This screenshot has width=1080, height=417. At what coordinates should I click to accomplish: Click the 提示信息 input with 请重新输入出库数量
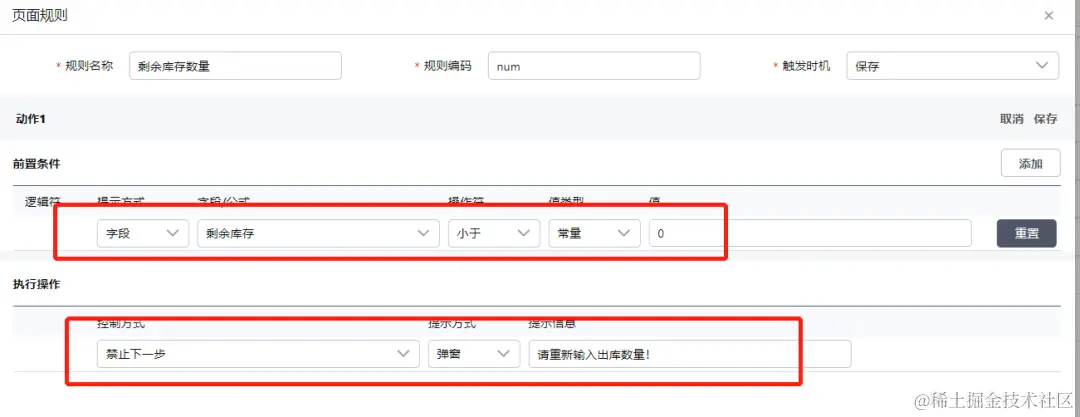pos(690,354)
